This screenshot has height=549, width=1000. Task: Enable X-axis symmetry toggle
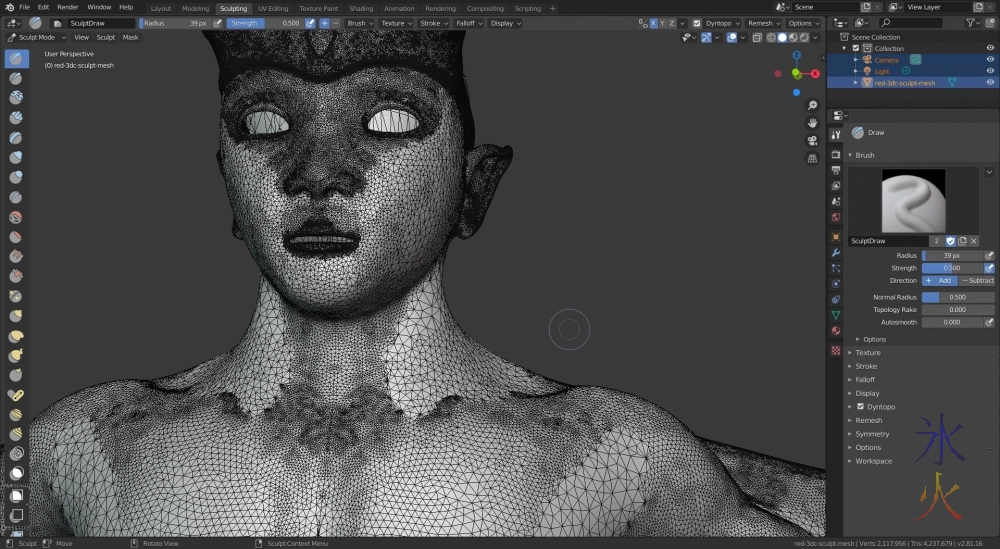coord(654,23)
